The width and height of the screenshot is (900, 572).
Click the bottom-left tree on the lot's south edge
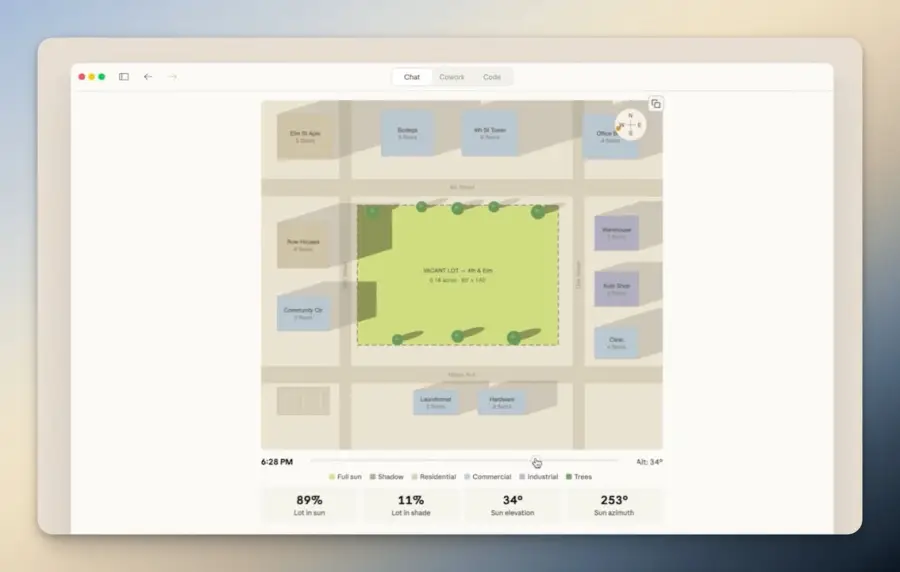[397, 340]
